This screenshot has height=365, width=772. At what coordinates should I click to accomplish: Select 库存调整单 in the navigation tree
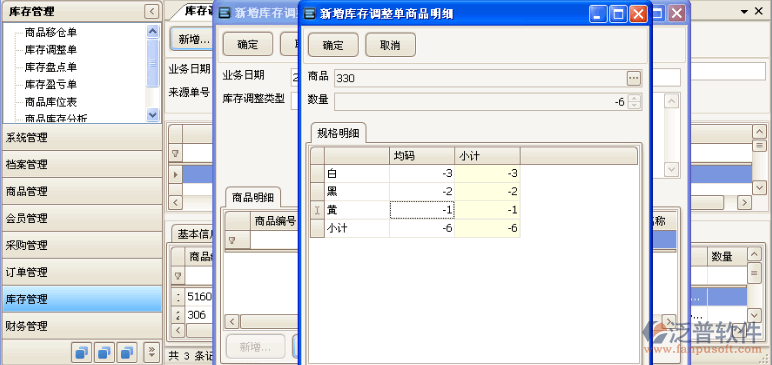pyautogui.click(x=51, y=50)
